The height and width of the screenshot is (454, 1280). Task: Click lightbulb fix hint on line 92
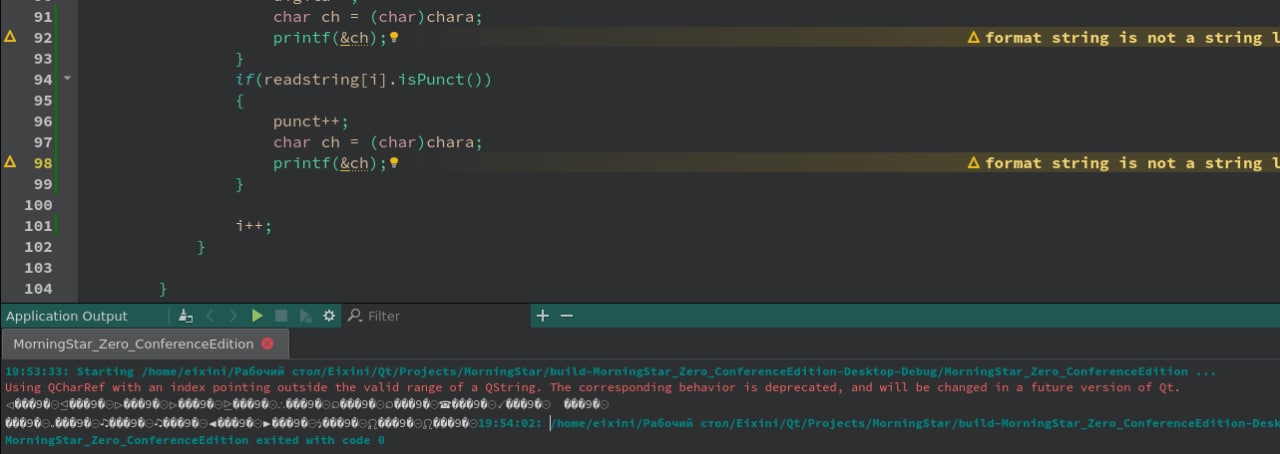[394, 38]
